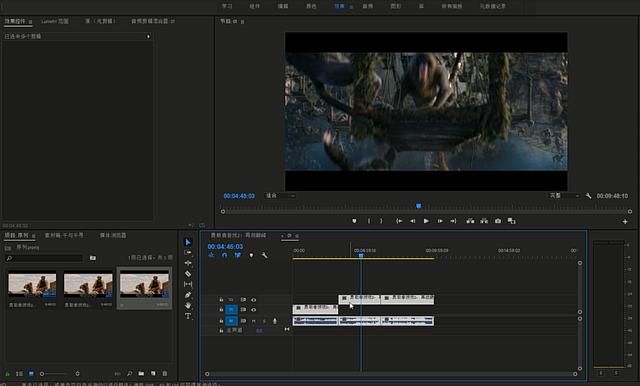Switch to the Learning workspace tab
Viewport: 640px width, 386px height.
point(227,6)
